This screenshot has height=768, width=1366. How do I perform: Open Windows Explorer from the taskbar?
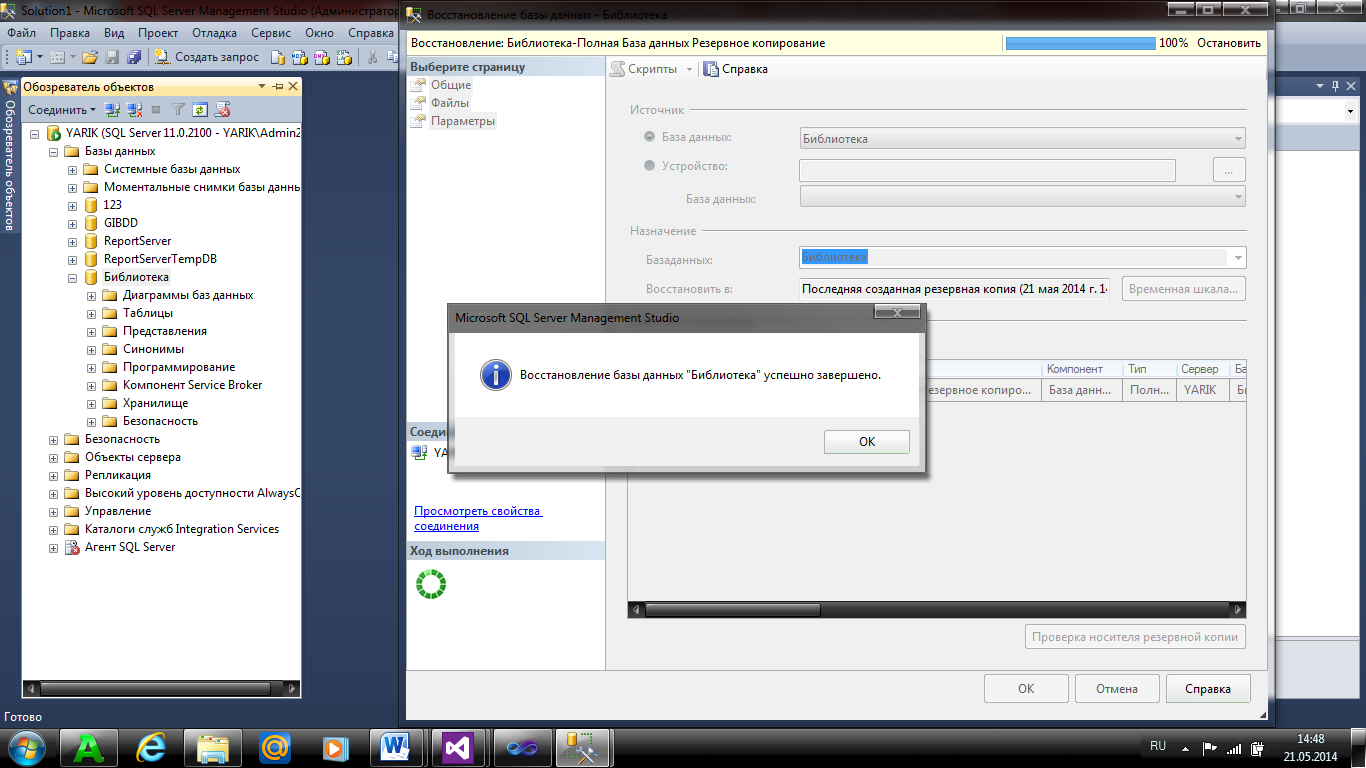pos(213,746)
